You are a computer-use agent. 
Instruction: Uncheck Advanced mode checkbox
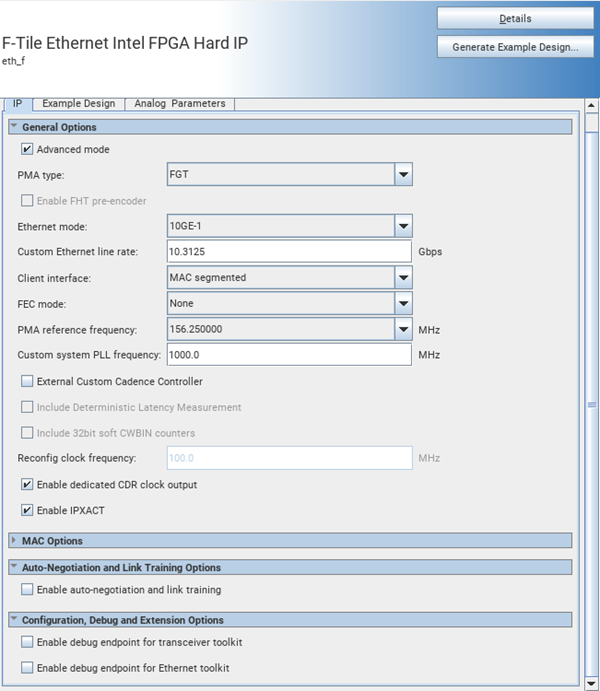[x=27, y=149]
